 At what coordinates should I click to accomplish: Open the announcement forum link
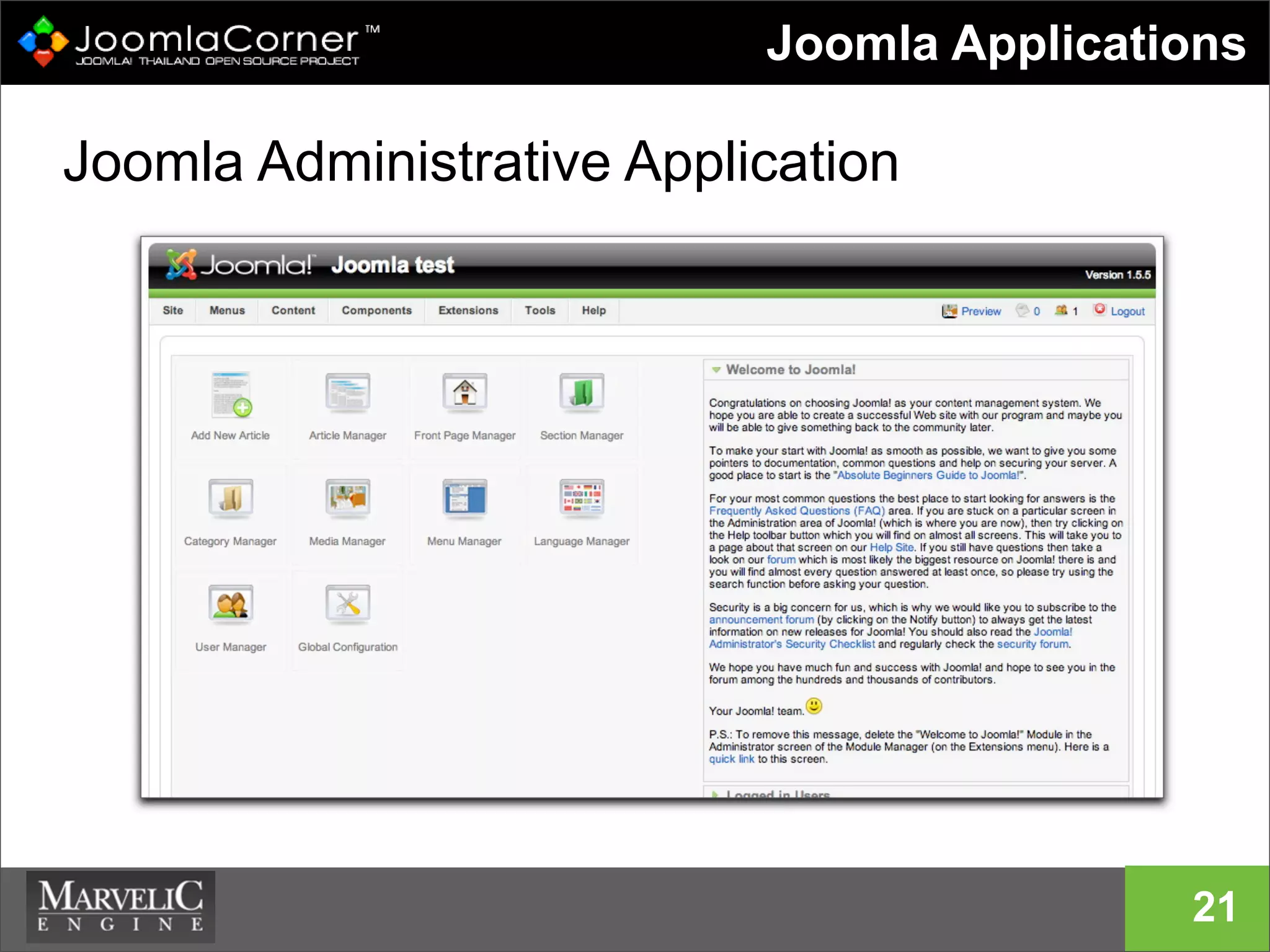click(x=761, y=620)
